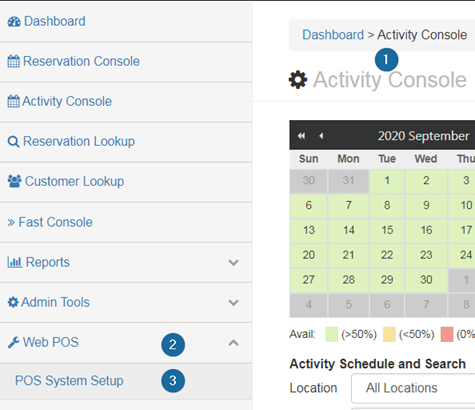Click the 2020 September calendar title
The height and width of the screenshot is (410, 475).
point(423,136)
